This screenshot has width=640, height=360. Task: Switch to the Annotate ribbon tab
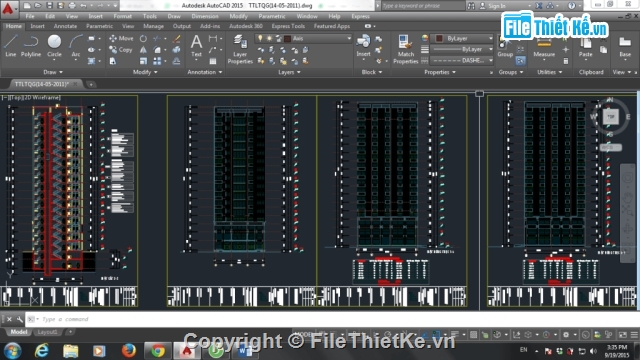[x=65, y=26]
